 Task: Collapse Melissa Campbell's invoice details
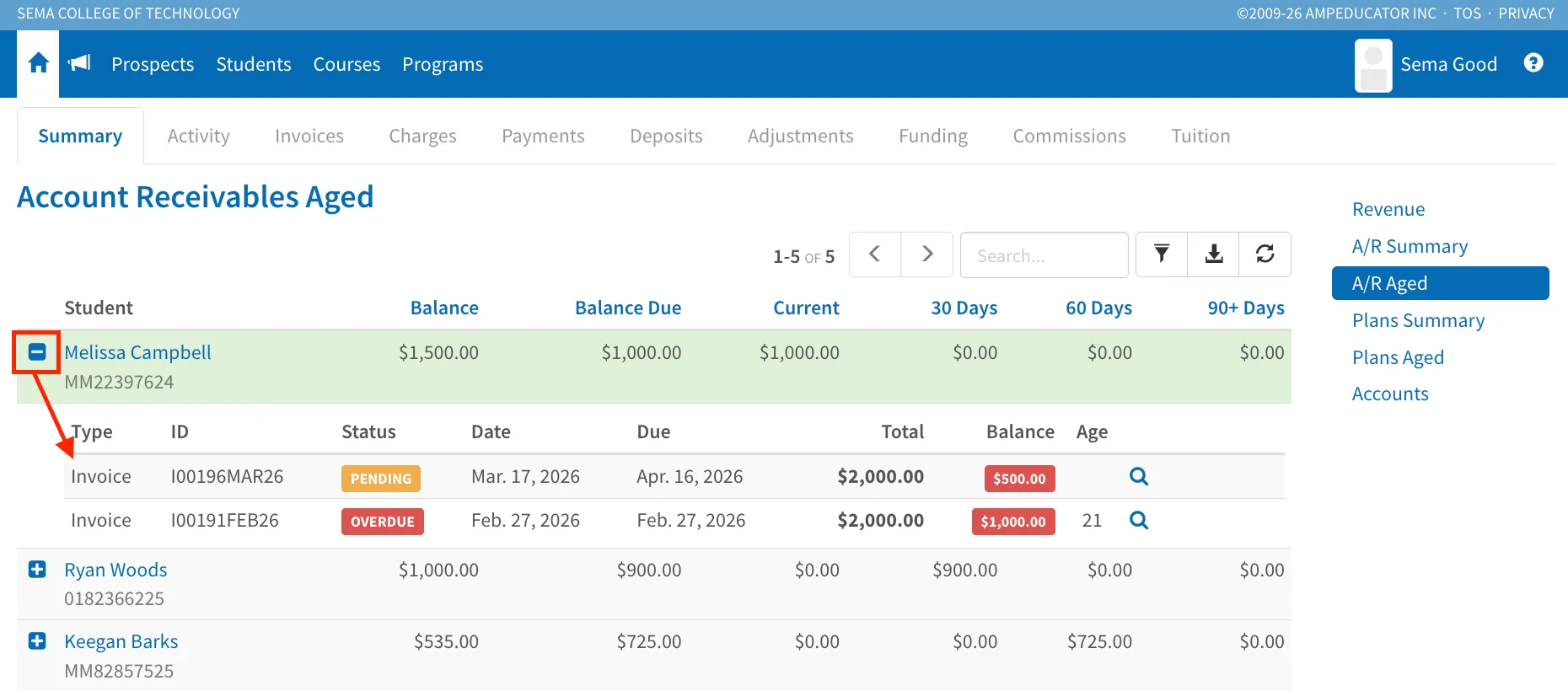pyautogui.click(x=37, y=351)
